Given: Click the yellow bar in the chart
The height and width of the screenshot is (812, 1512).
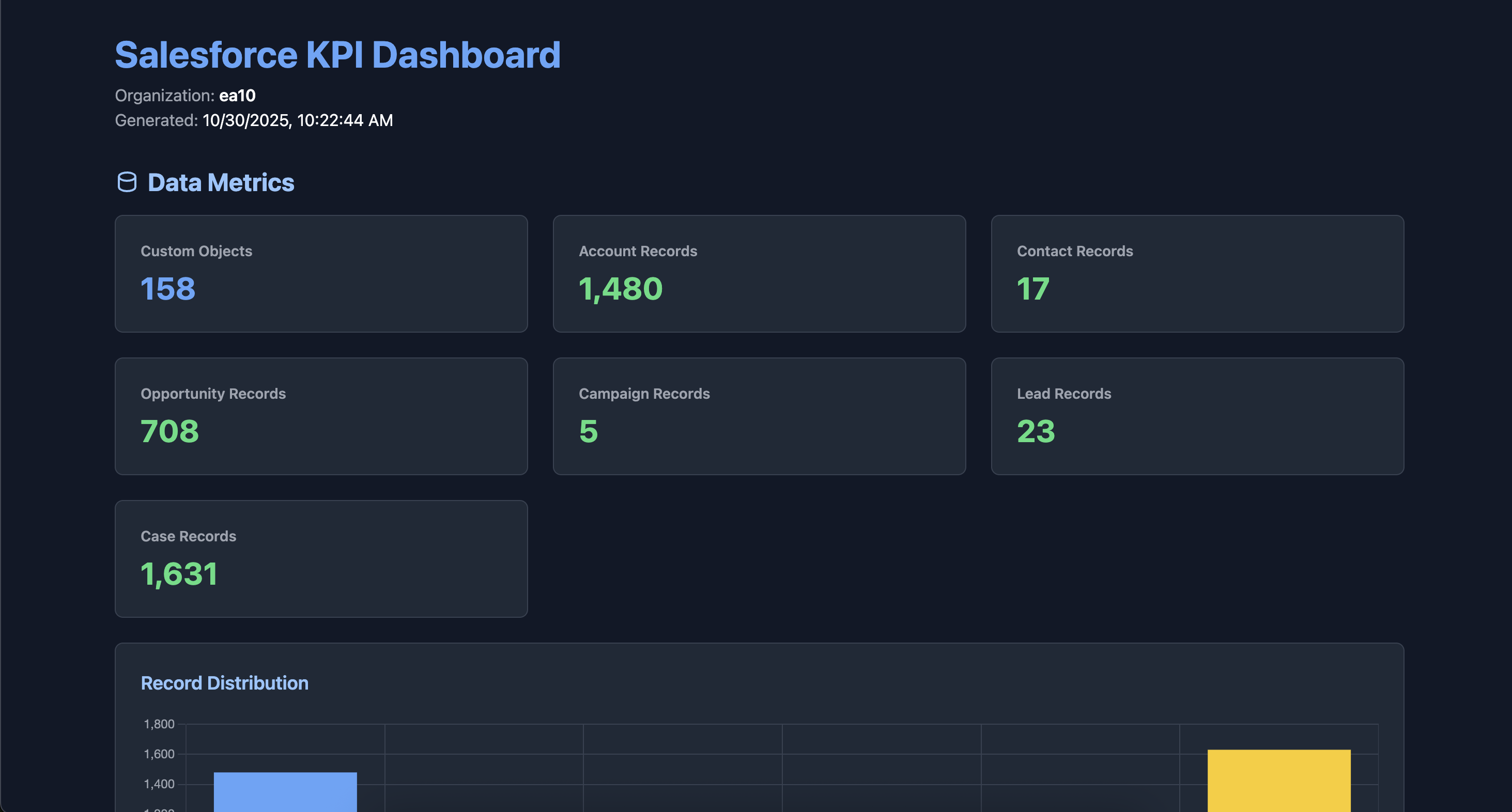Looking at the screenshot, I should 1279,780.
